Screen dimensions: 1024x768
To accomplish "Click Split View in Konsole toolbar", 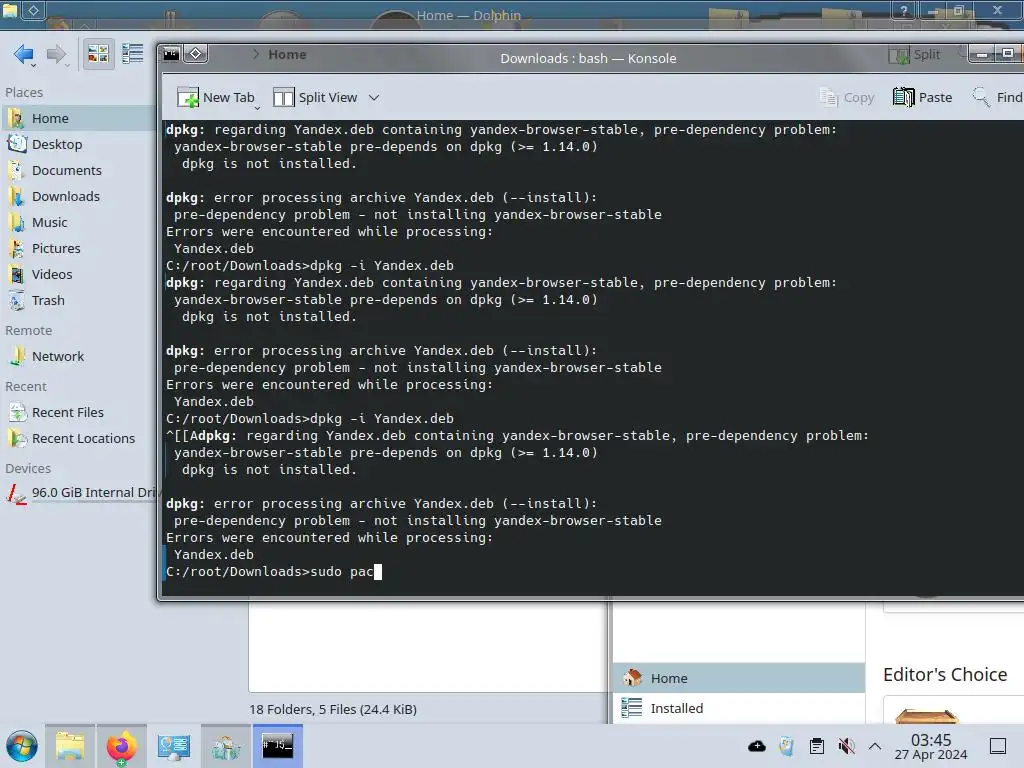I will [x=315, y=97].
